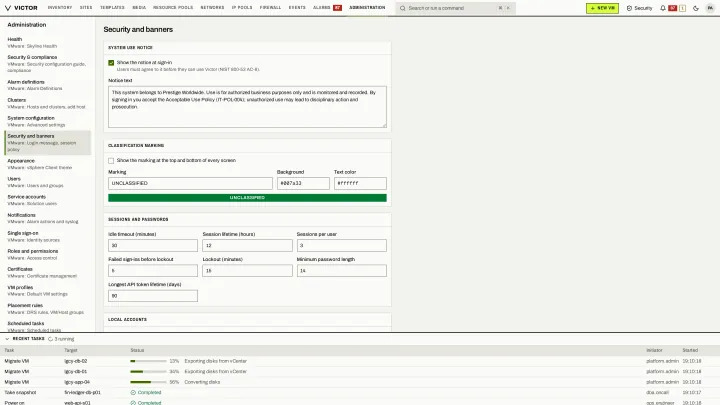Open the Notifications admin page
This screenshot has width=720, height=405.
48,218
